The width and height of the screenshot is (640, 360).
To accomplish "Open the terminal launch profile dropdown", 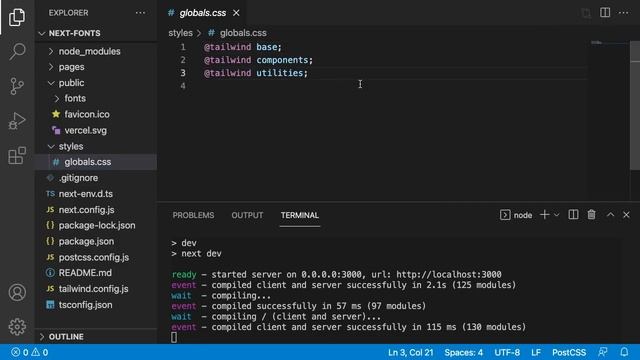I will pos(556,215).
